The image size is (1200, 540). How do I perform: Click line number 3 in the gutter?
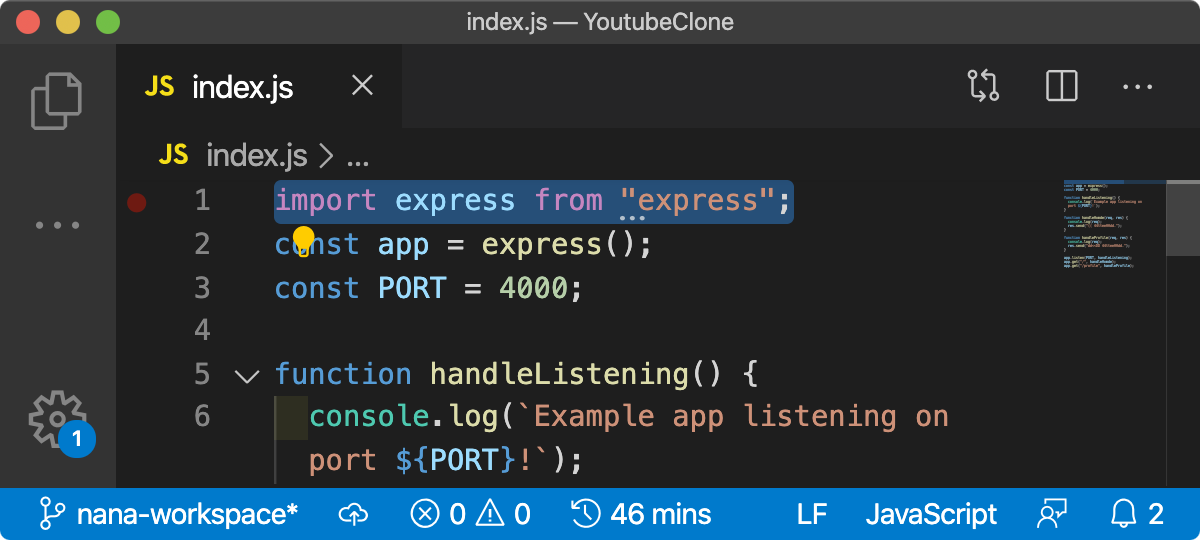(x=202, y=288)
